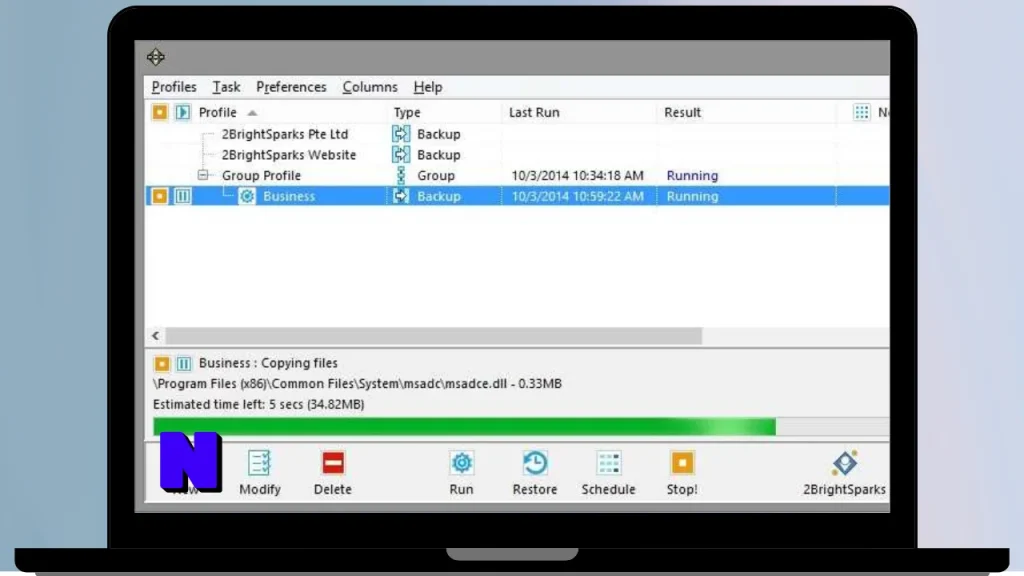The height and width of the screenshot is (576, 1024).
Task: Click the Backup type text for 2BrightSparks Website
Action: [439, 155]
